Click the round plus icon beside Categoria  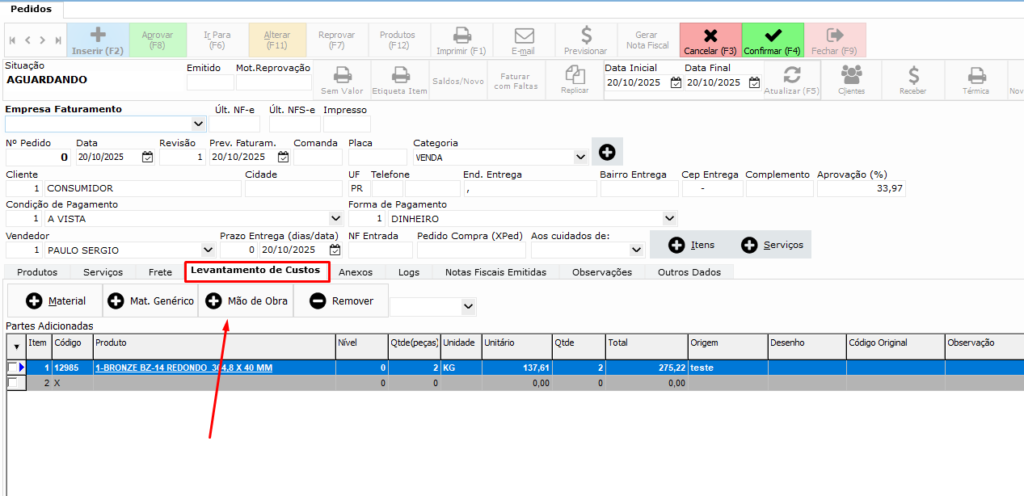coord(607,152)
